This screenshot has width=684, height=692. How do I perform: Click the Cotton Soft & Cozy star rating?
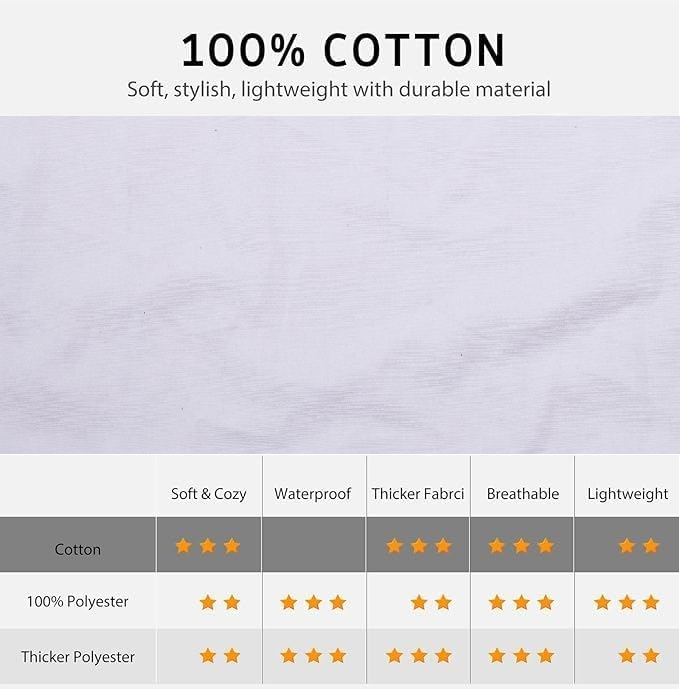tap(208, 546)
